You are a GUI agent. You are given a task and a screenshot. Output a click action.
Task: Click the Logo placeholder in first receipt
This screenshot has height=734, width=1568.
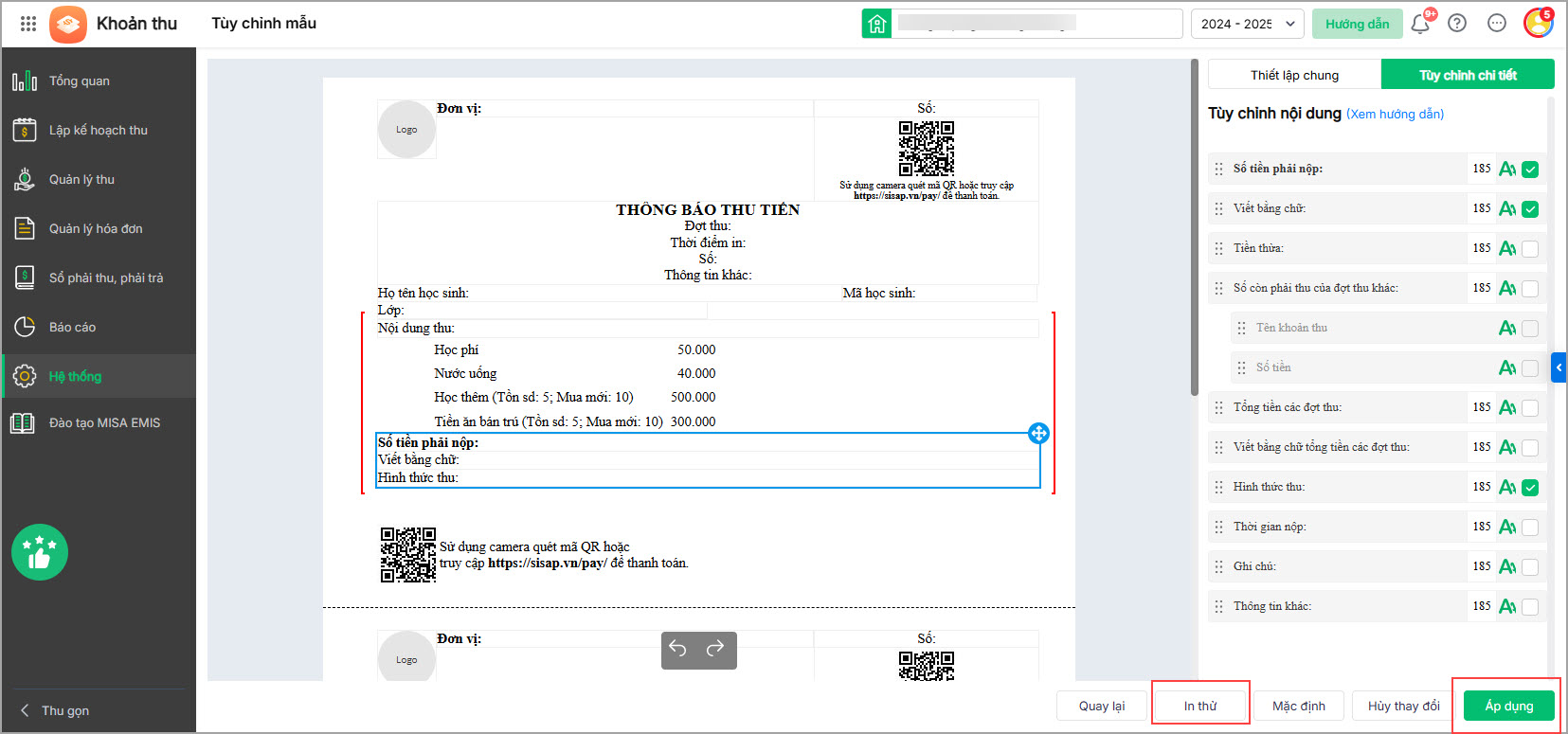(x=406, y=130)
